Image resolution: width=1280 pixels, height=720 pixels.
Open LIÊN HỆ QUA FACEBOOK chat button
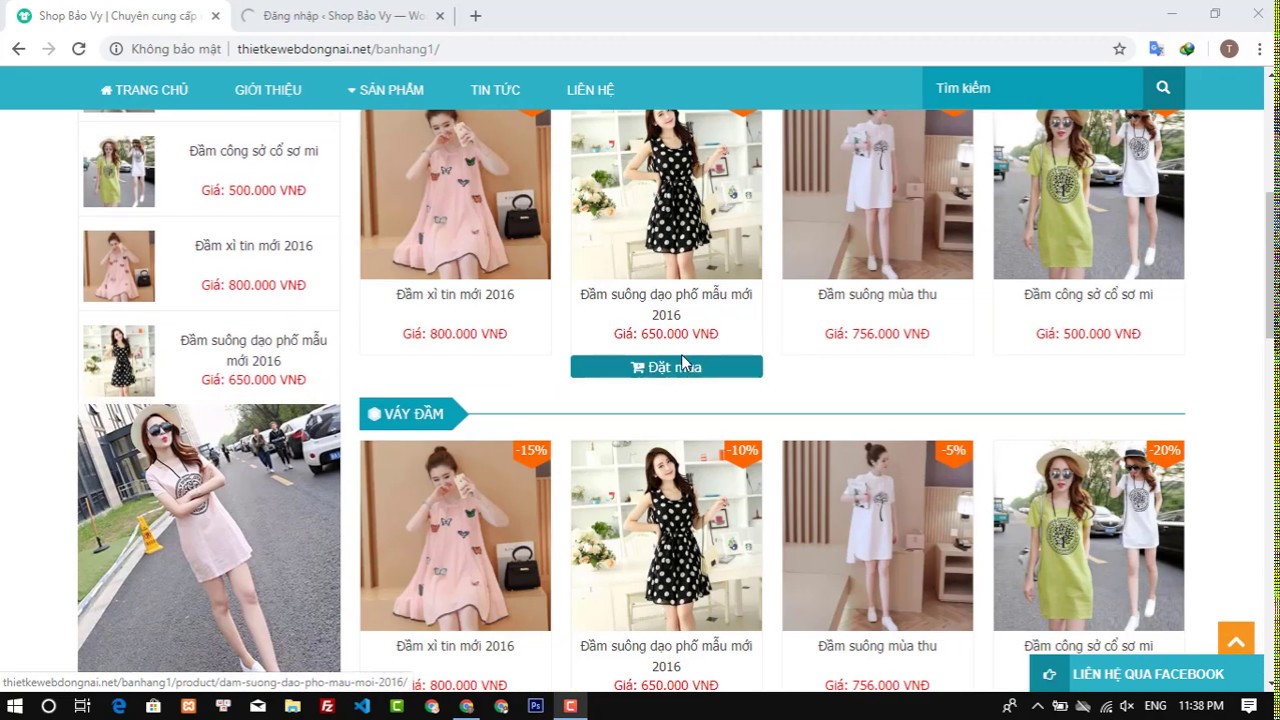coord(1146,674)
